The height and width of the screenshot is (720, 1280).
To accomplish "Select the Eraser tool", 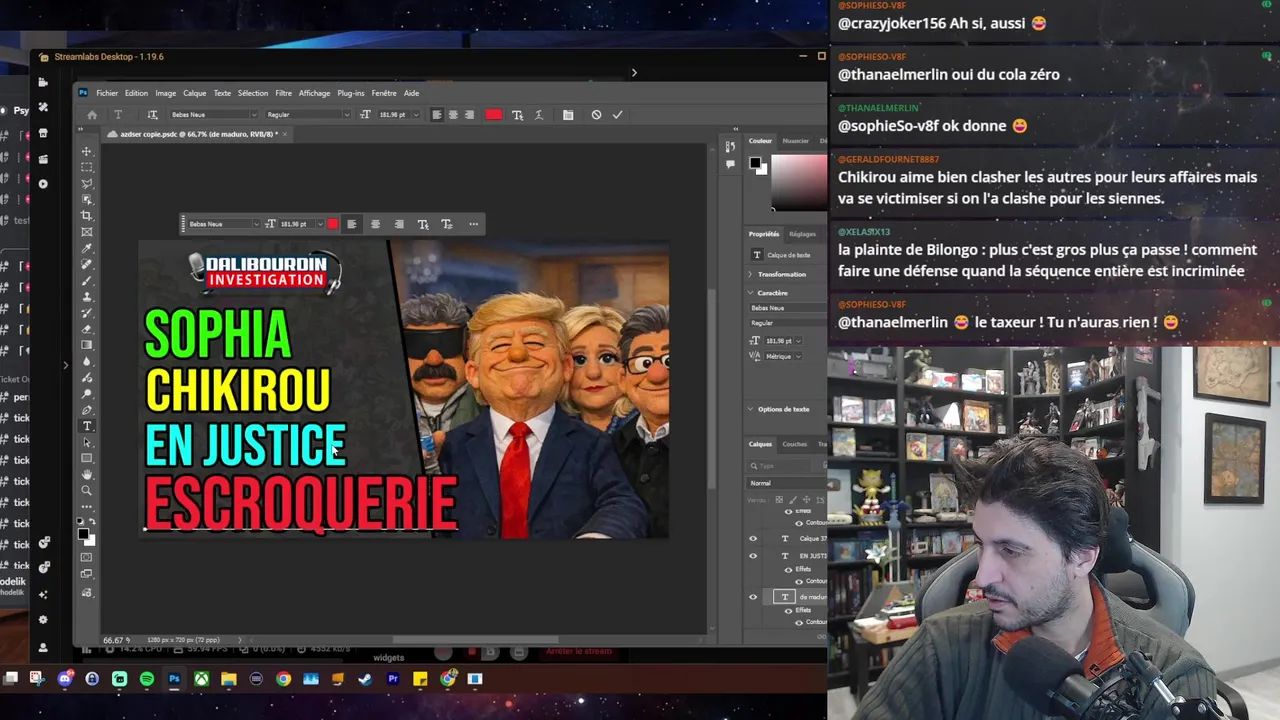I will coord(87,329).
